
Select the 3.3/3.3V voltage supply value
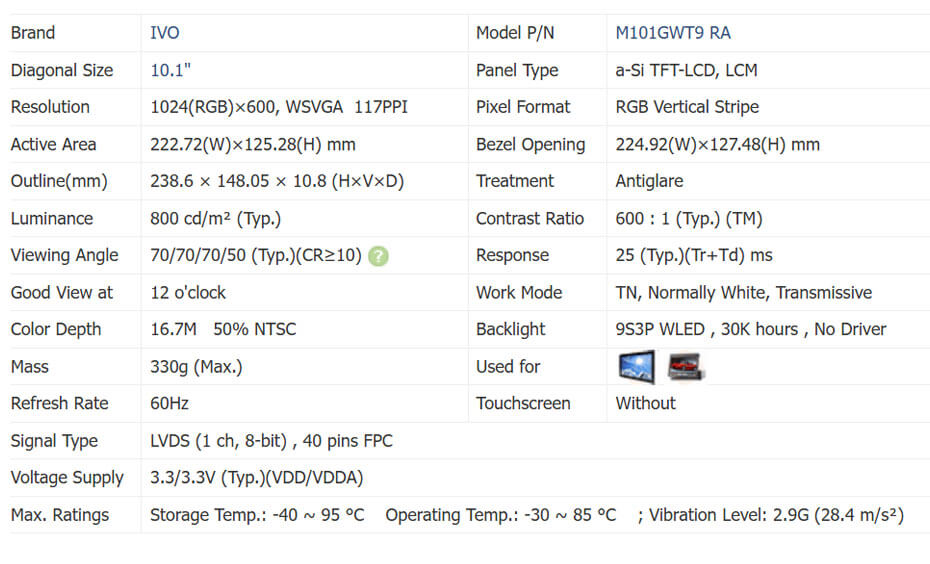256,478
